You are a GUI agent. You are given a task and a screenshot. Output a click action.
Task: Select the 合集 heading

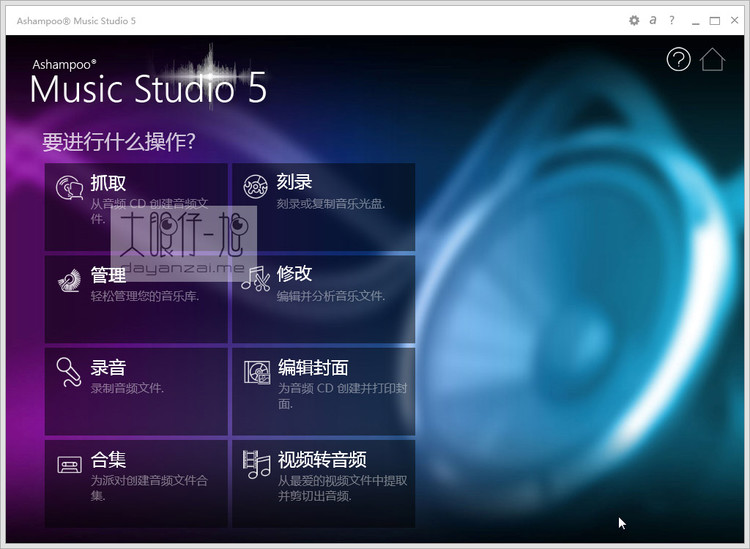click(x=108, y=460)
